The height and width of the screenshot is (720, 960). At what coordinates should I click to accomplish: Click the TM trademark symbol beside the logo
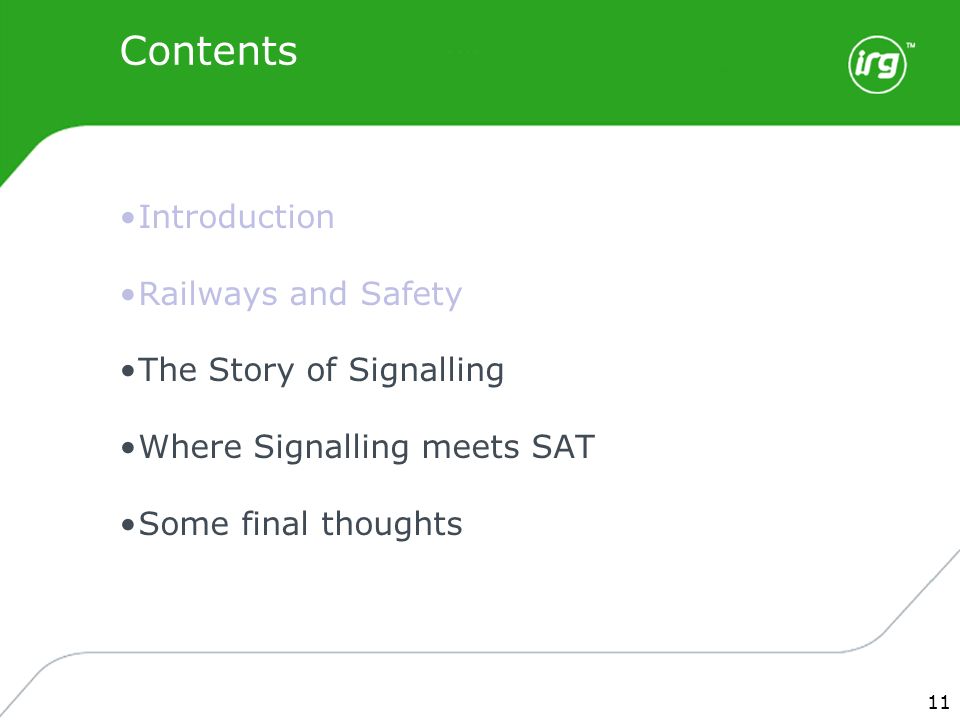(x=910, y=45)
